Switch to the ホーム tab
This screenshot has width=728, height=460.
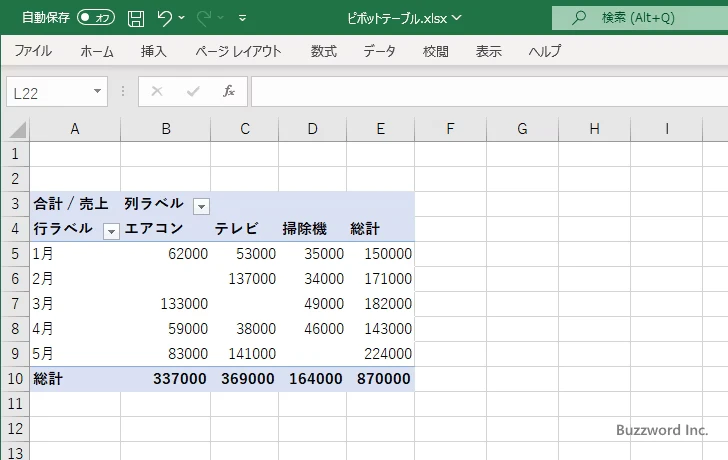pyautogui.click(x=97, y=51)
